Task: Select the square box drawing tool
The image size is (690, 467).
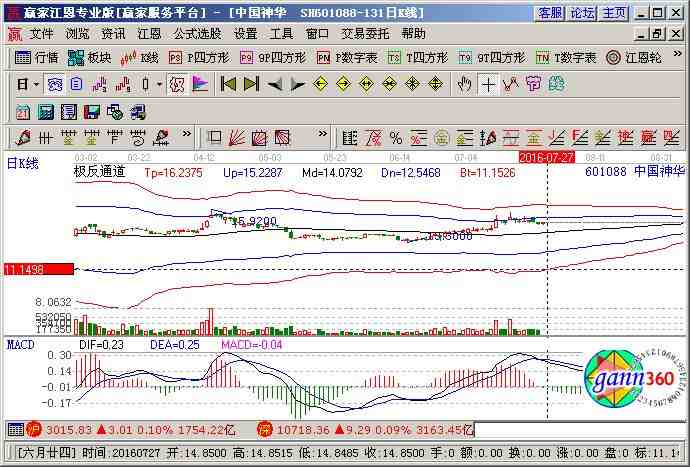Action: 215,138
